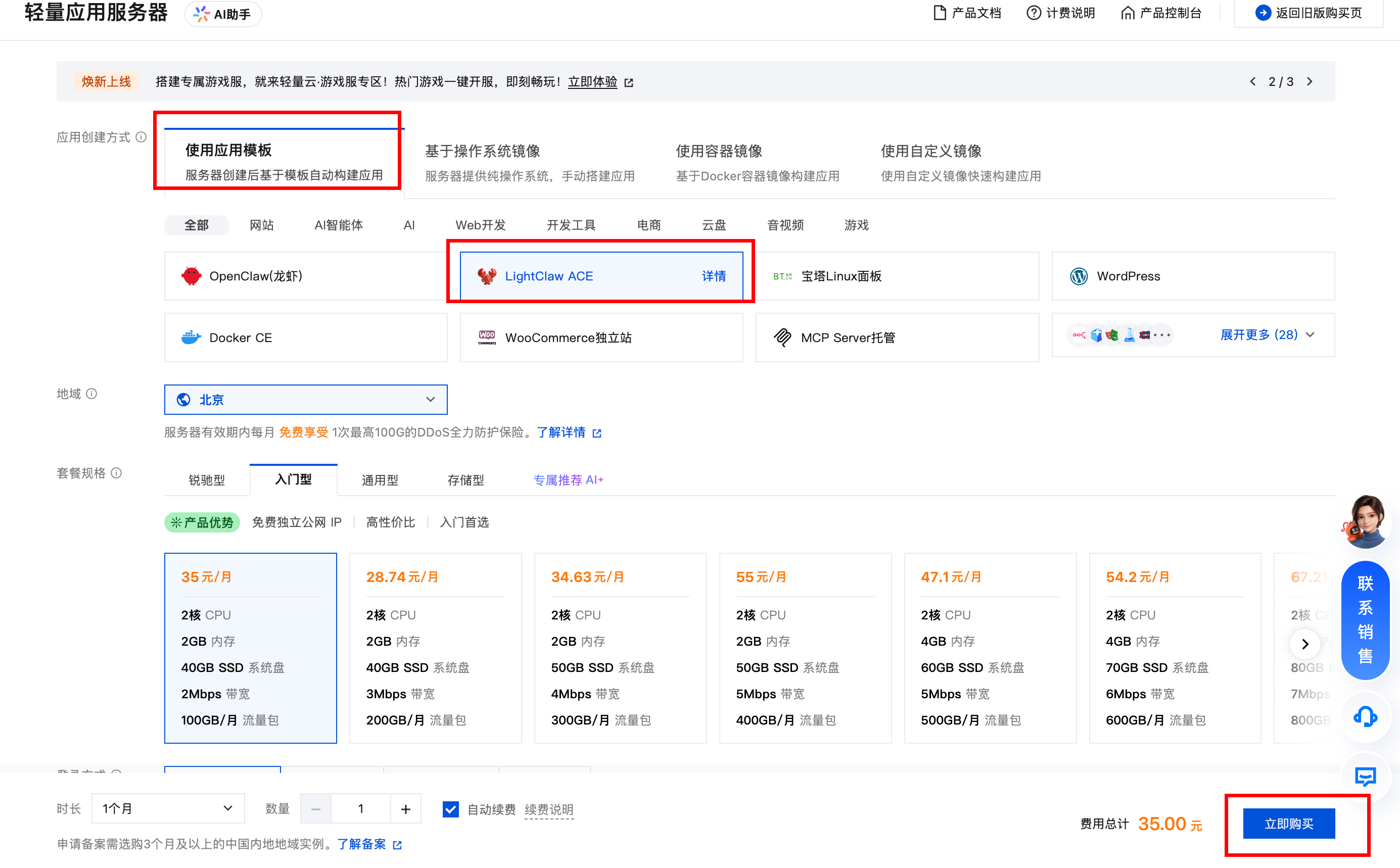Image resolution: width=1400 pixels, height=868 pixels.
Task: Choose the WordPress template logo
Action: coord(1079,276)
